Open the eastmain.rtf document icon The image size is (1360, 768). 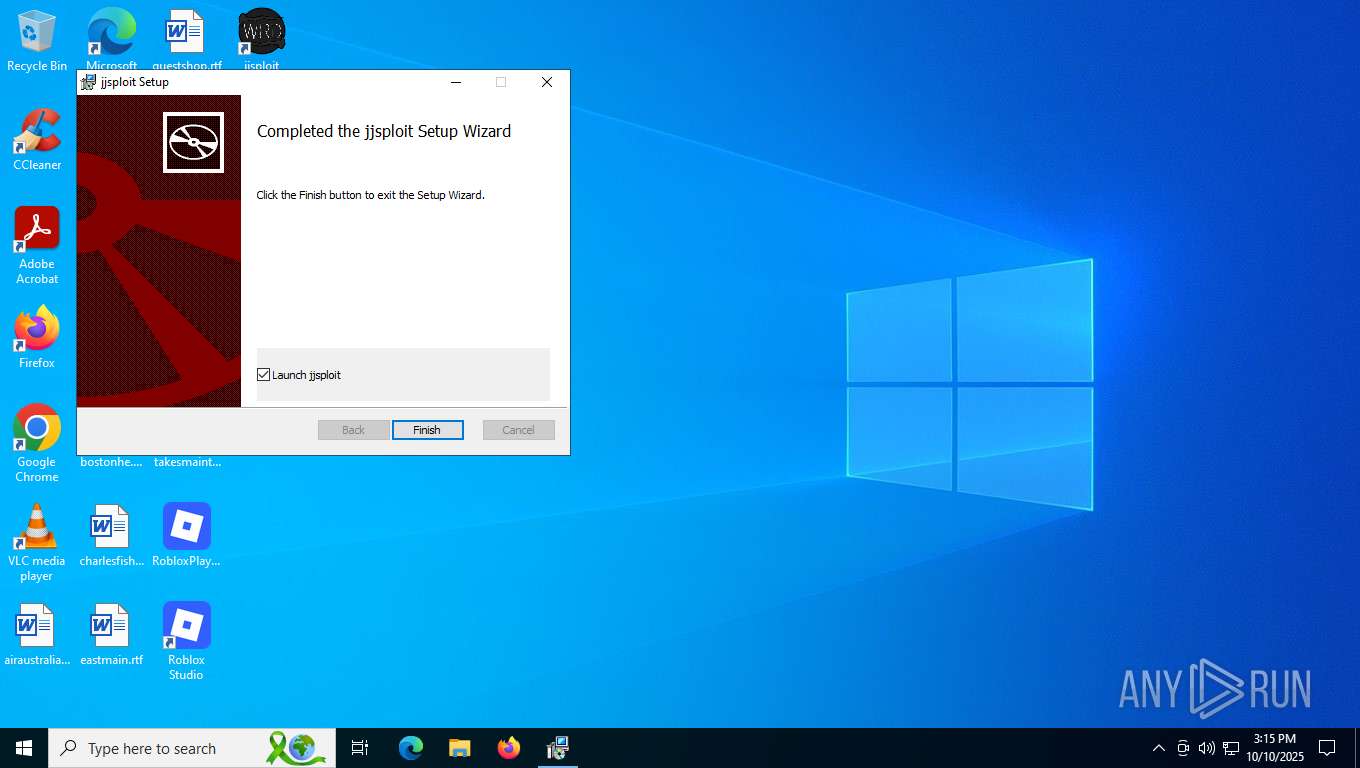point(111,634)
